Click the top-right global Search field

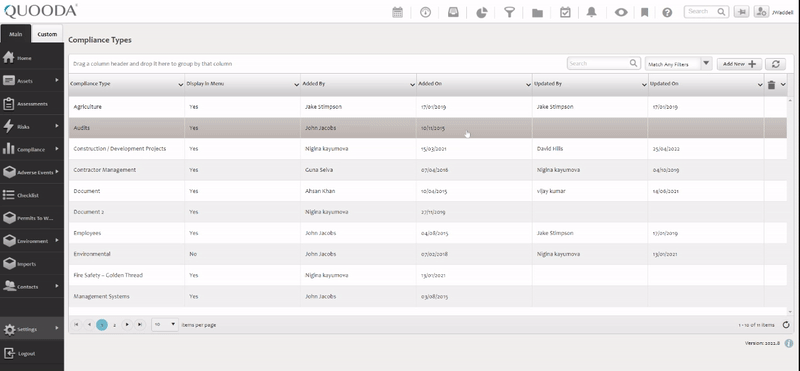click(x=706, y=12)
